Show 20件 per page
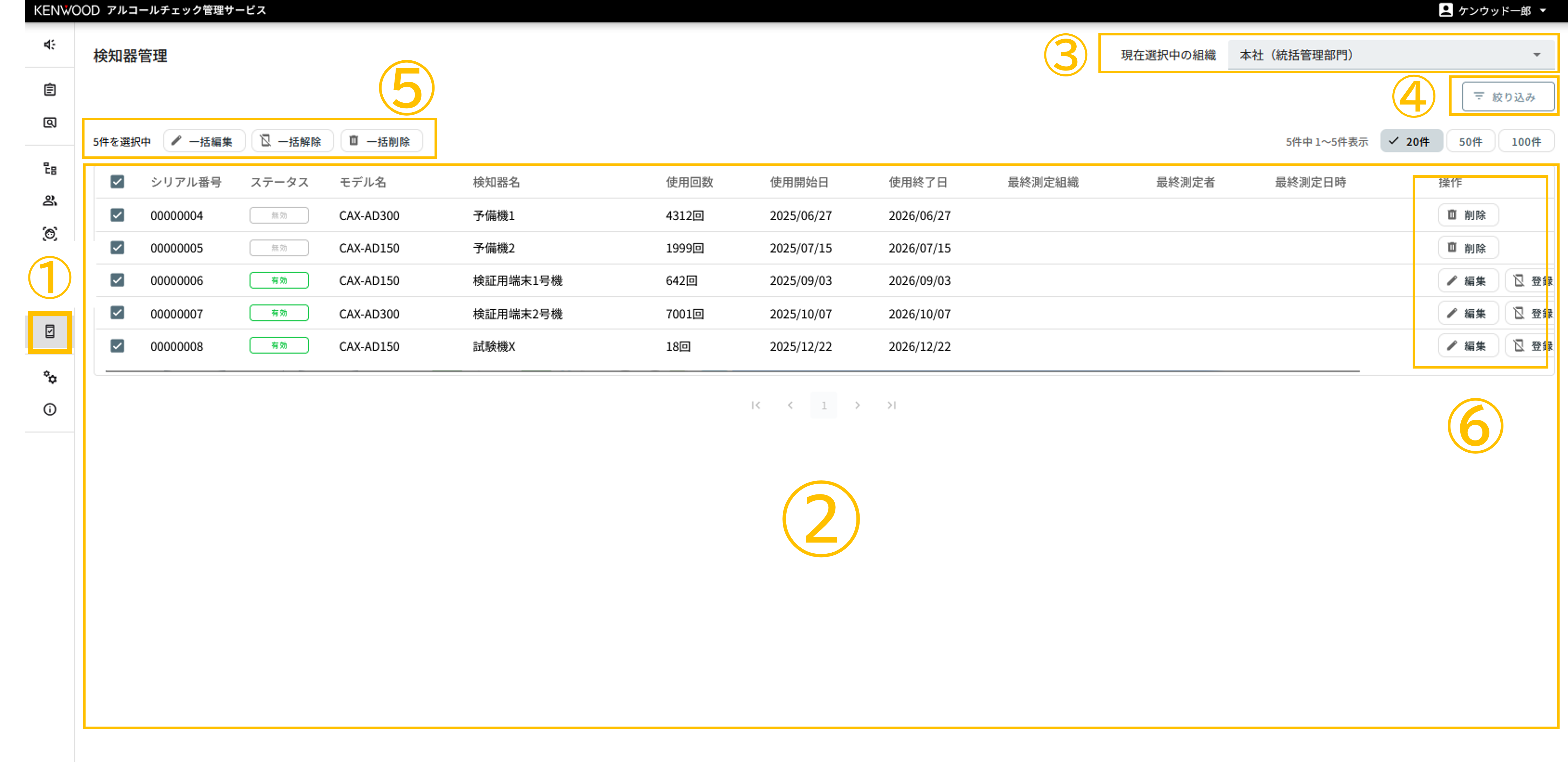Viewport: 1568px width, 762px height. 1412,141
